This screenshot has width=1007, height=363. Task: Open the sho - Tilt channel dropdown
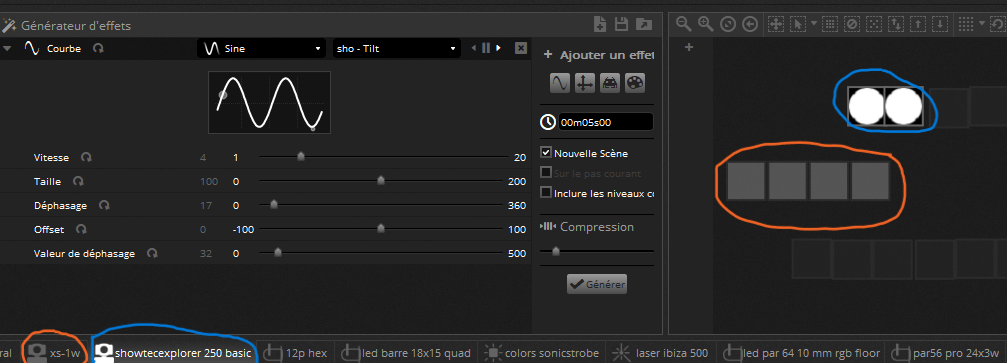[x=396, y=48]
